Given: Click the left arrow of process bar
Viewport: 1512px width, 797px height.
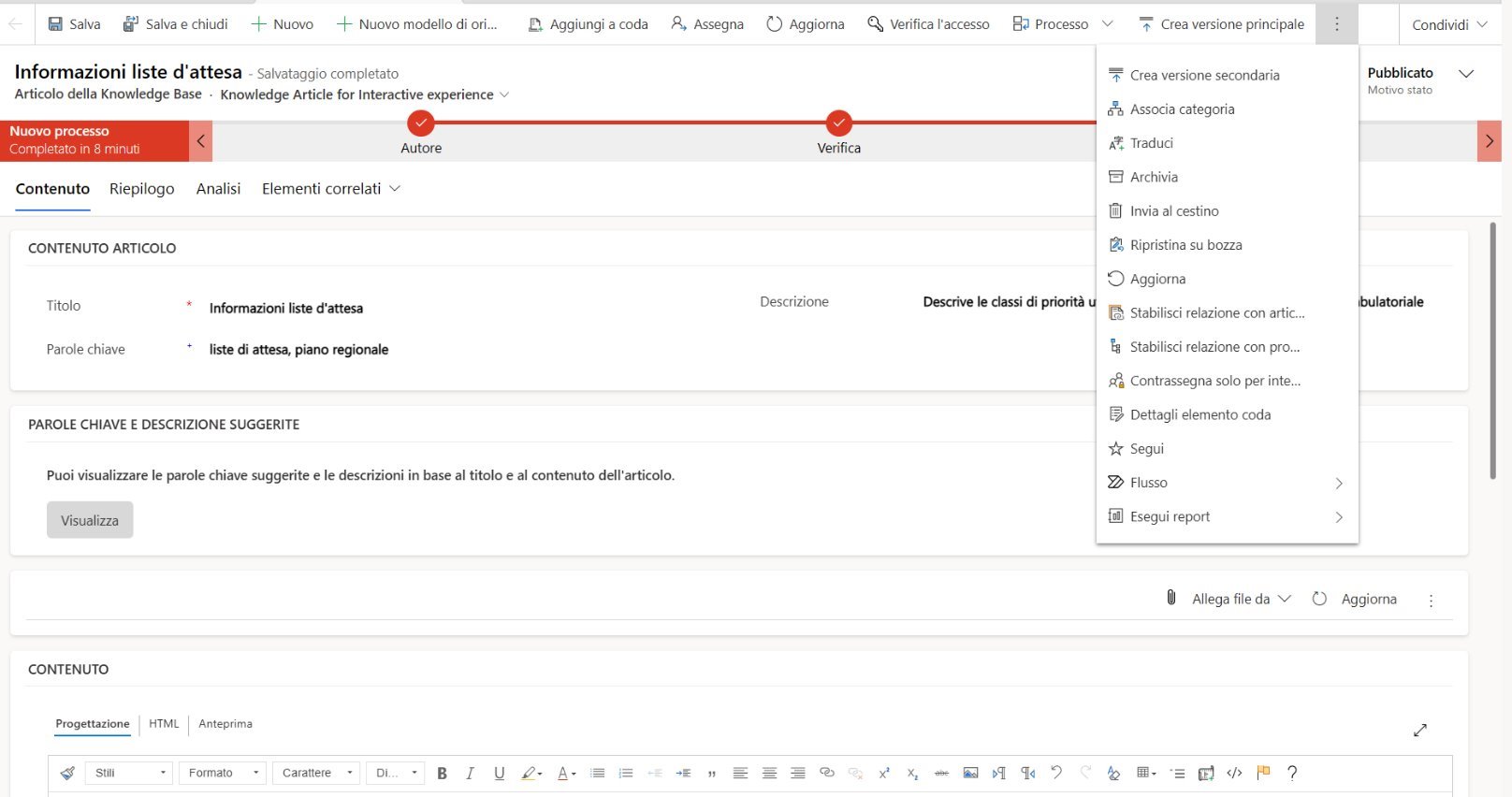Looking at the screenshot, I should pyautogui.click(x=200, y=141).
